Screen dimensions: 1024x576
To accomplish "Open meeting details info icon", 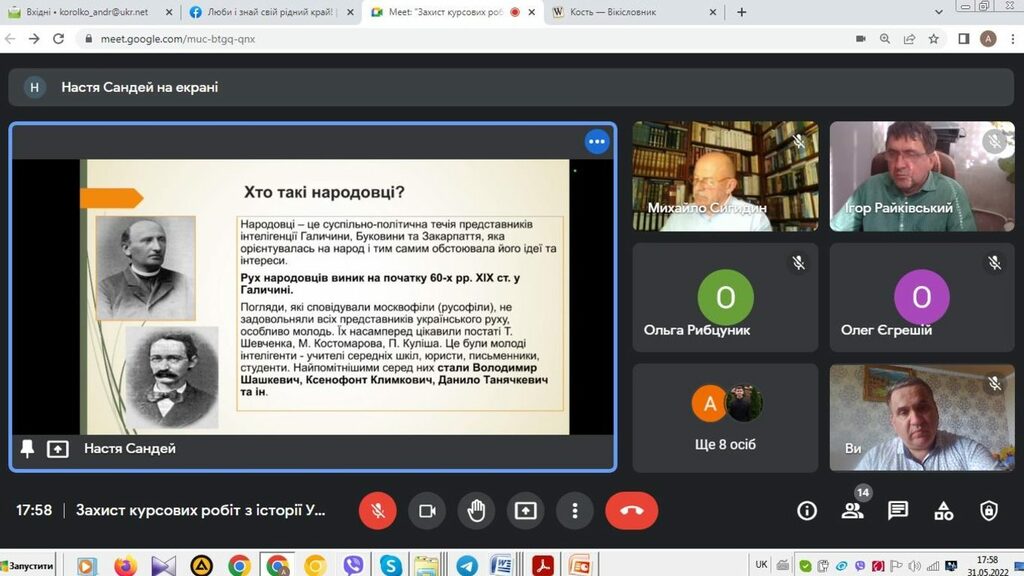I will pos(807,511).
